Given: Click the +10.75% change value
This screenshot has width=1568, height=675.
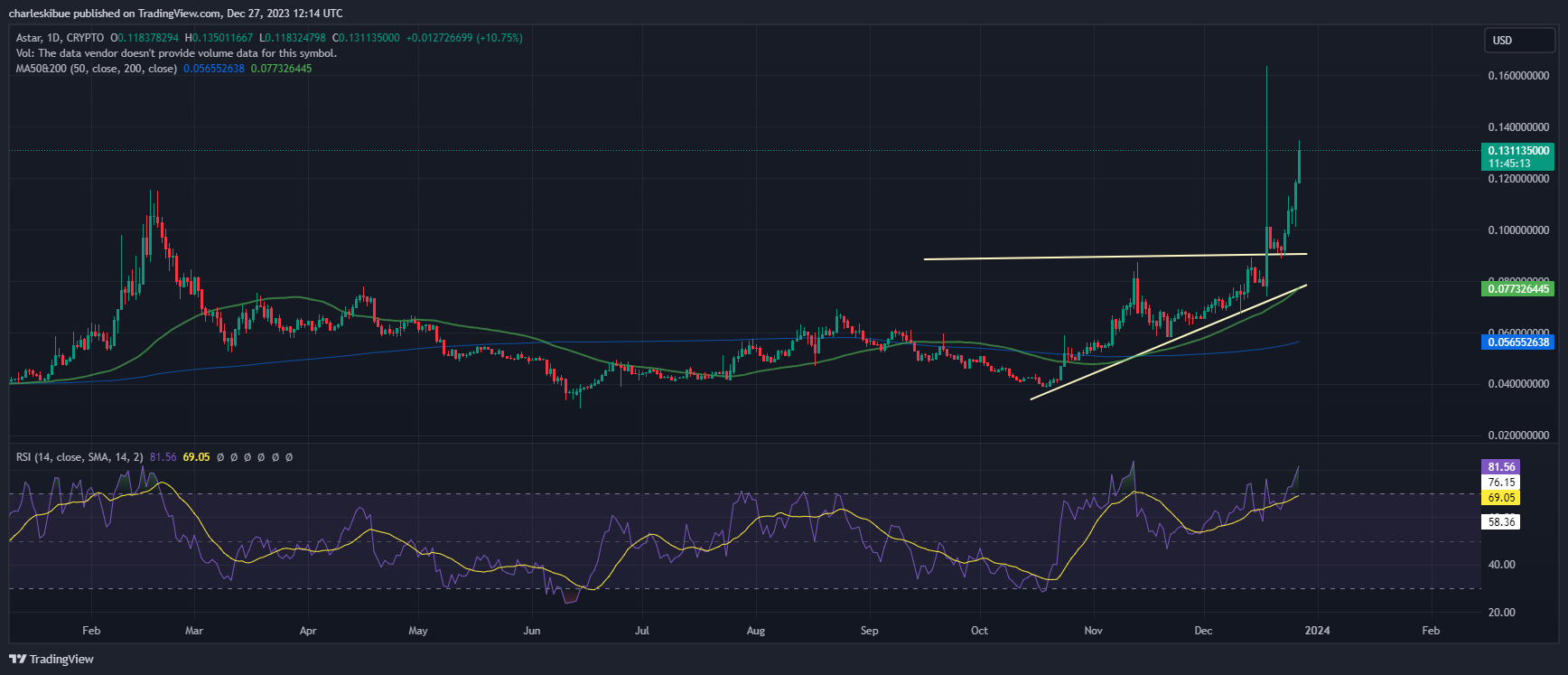Looking at the screenshot, I should (499, 38).
